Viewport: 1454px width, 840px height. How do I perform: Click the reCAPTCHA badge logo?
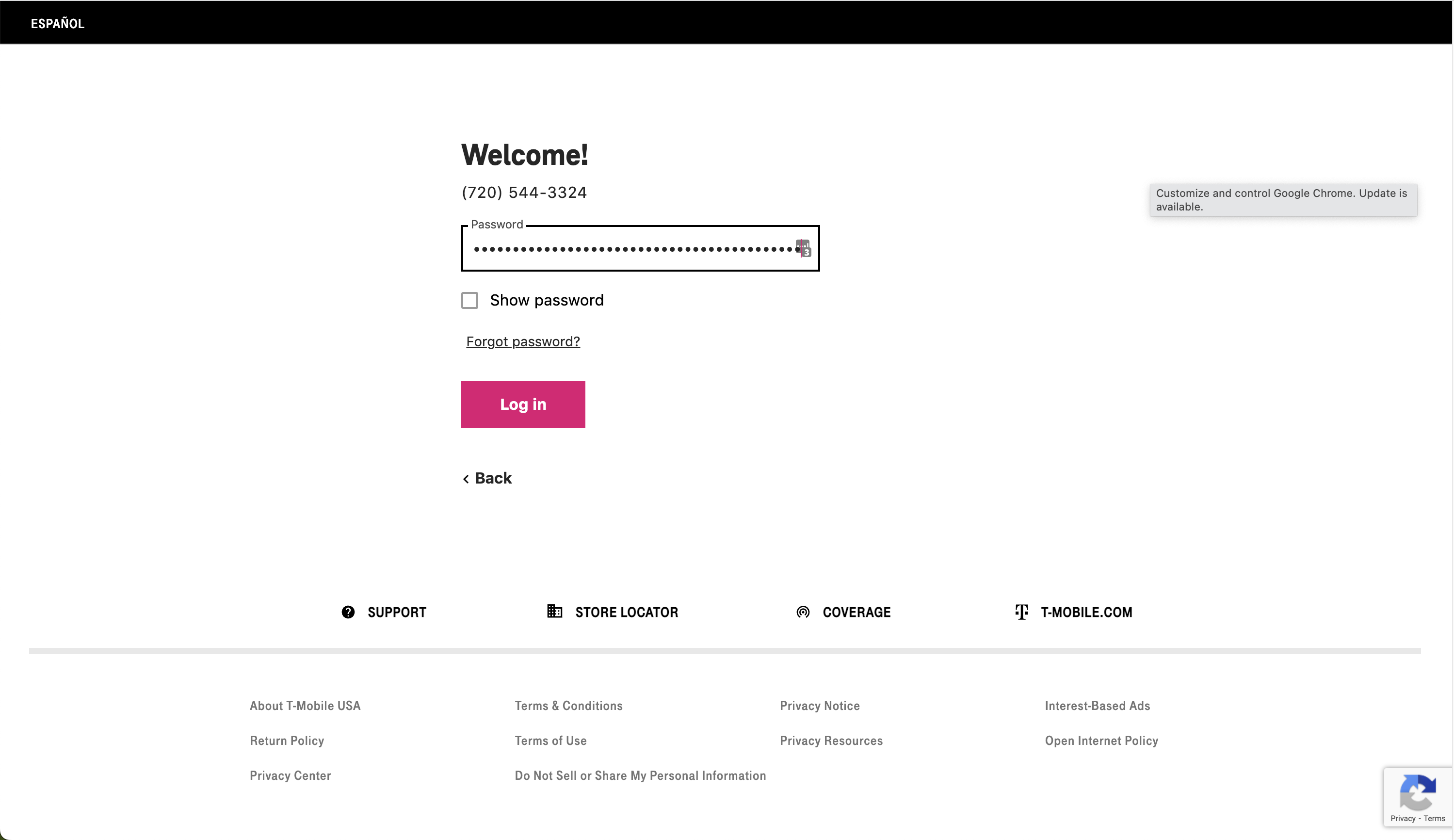(x=1417, y=792)
